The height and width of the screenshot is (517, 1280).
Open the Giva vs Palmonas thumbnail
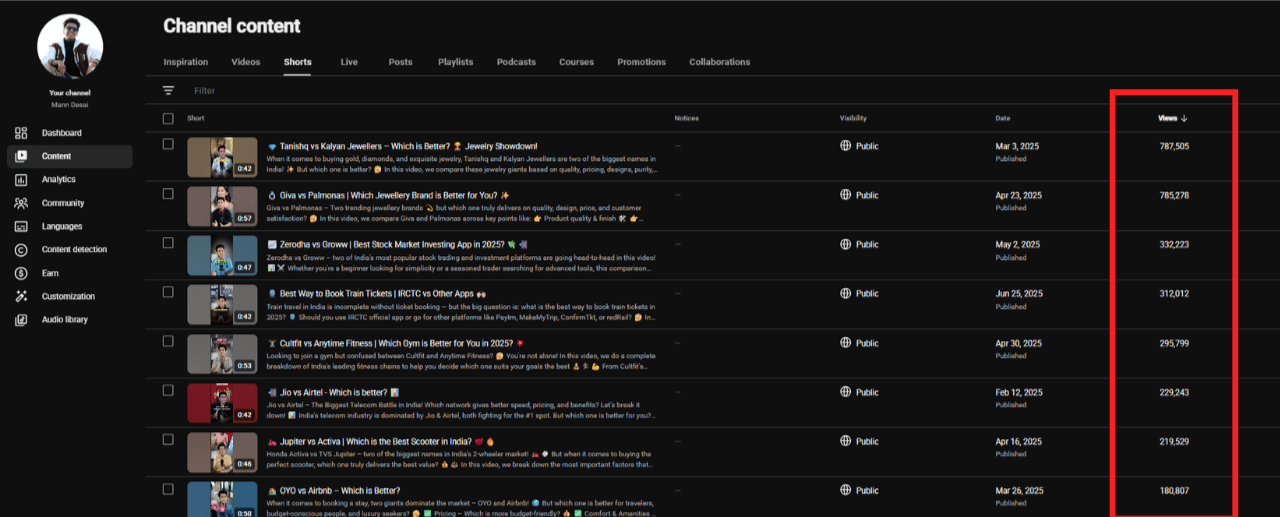tap(223, 206)
